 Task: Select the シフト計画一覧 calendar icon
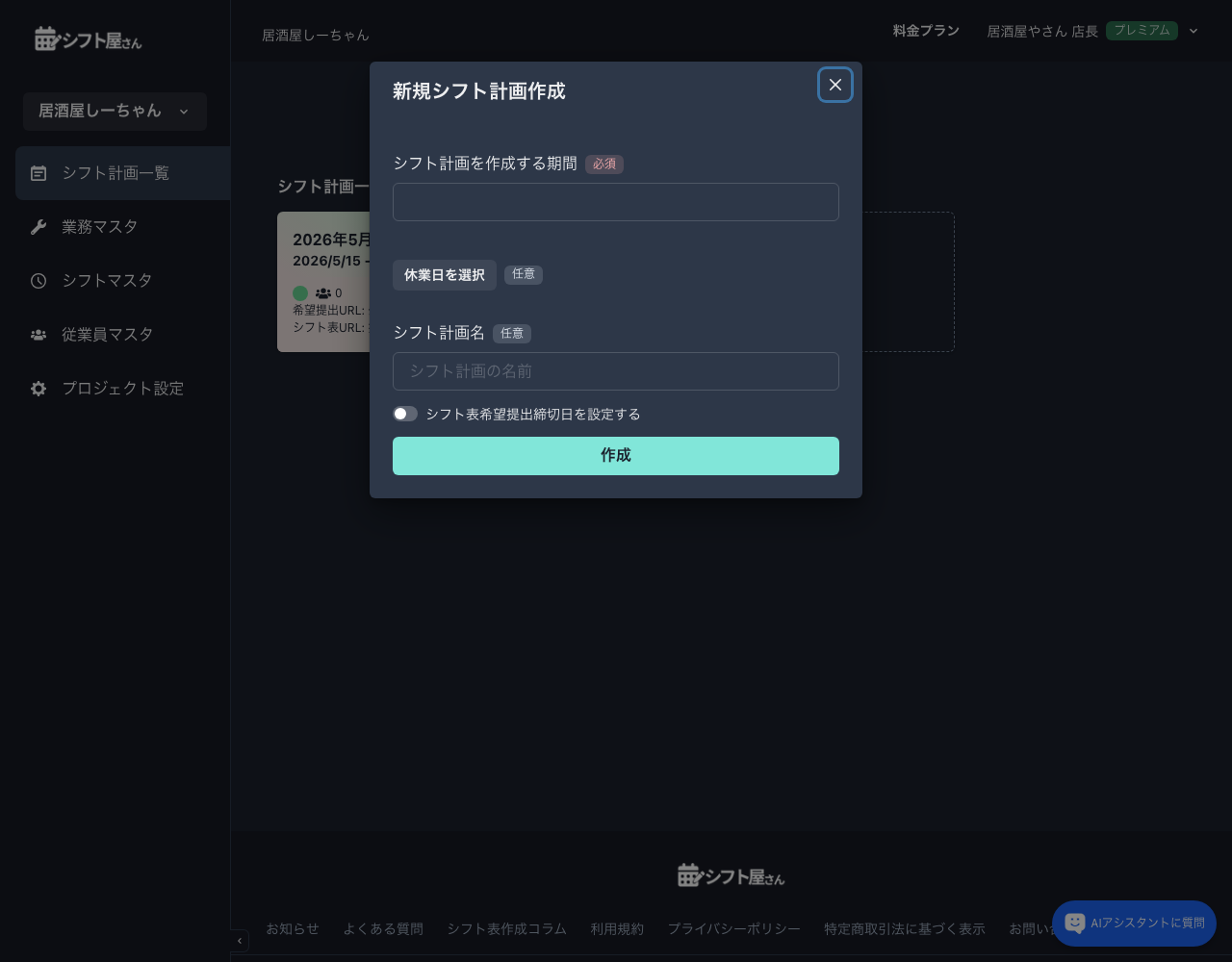click(38, 173)
